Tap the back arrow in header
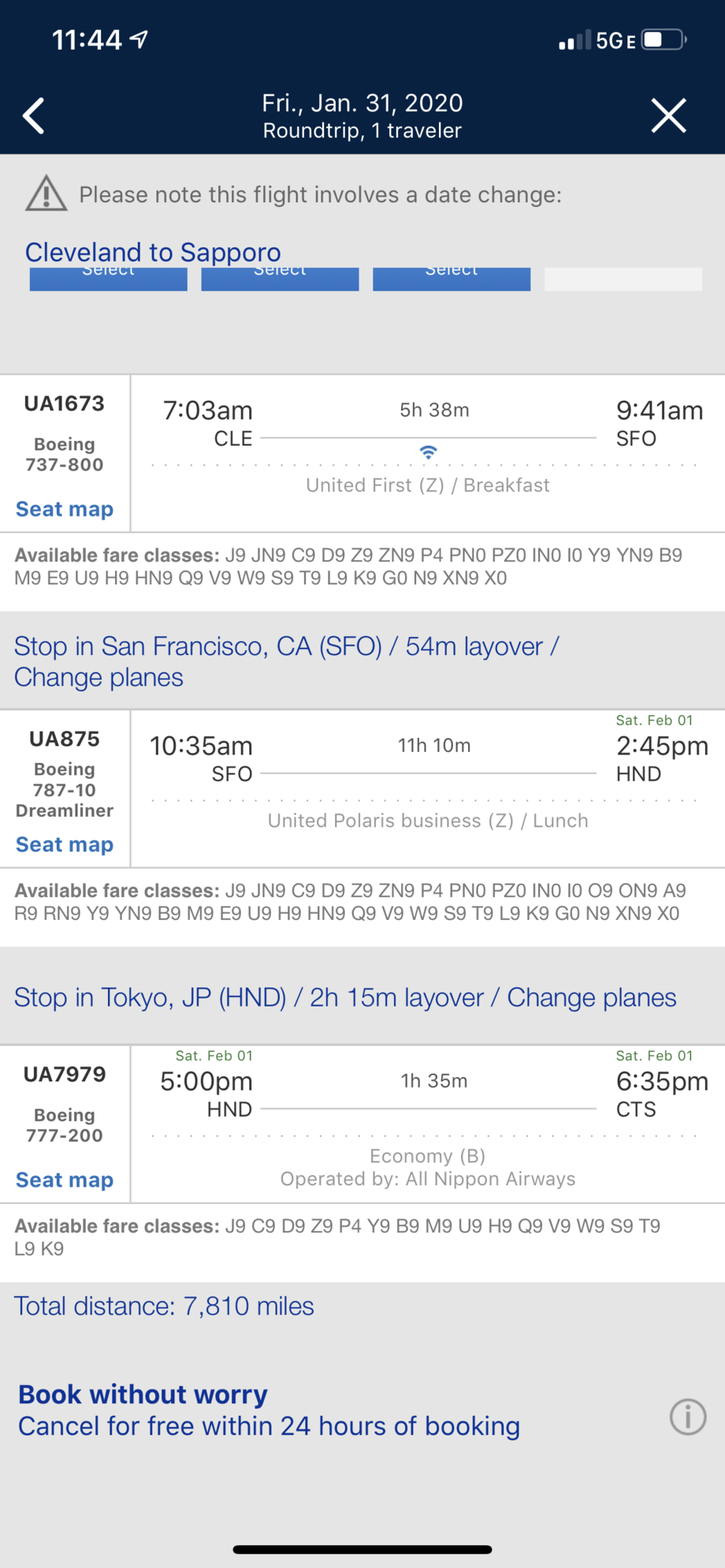The image size is (725, 1568). 34,117
